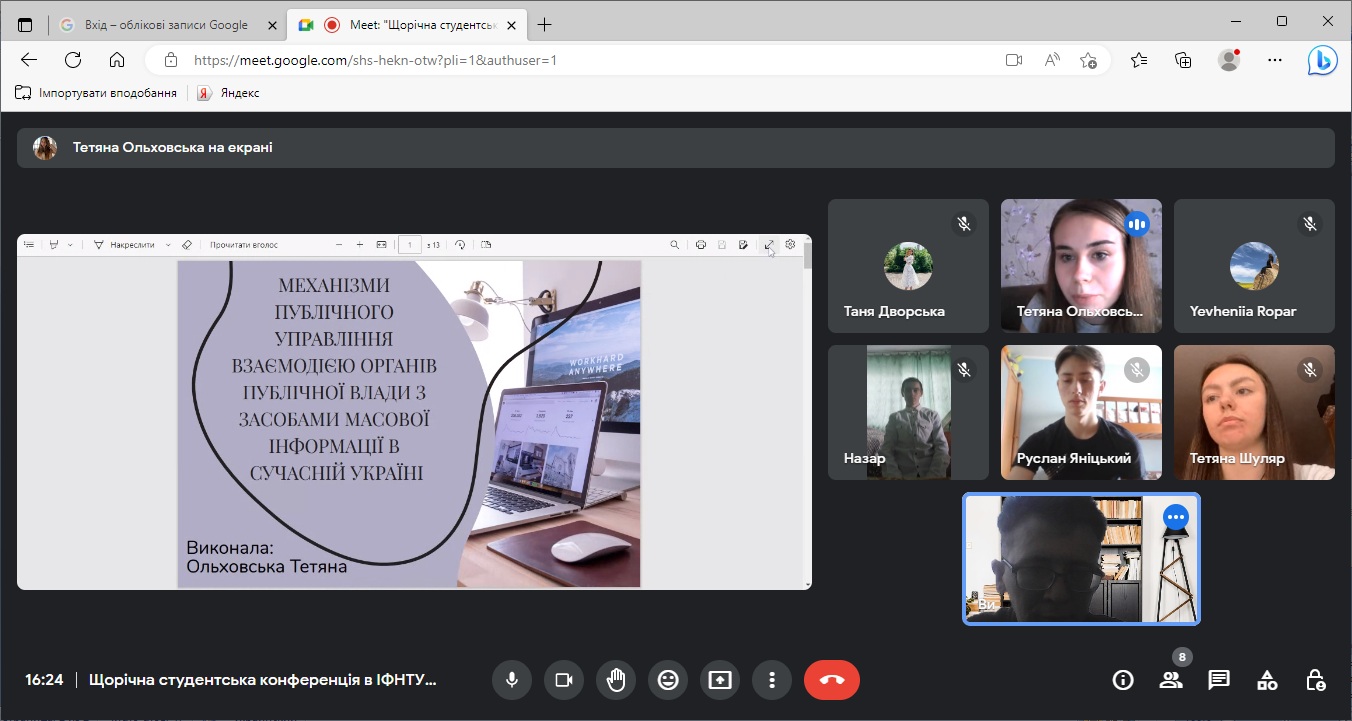This screenshot has width=1352, height=721.
Task: Open host controls lock icon
Action: tap(1315, 680)
